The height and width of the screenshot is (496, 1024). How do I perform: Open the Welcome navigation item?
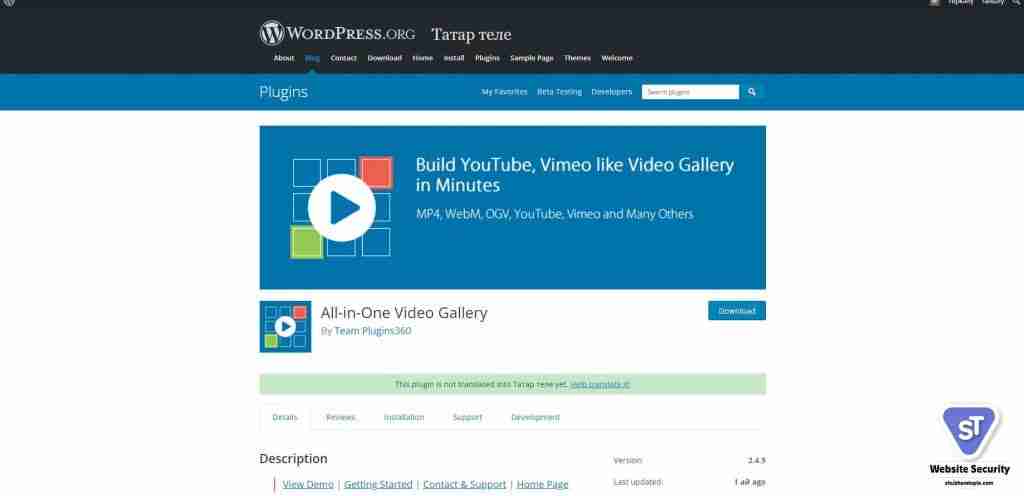617,58
